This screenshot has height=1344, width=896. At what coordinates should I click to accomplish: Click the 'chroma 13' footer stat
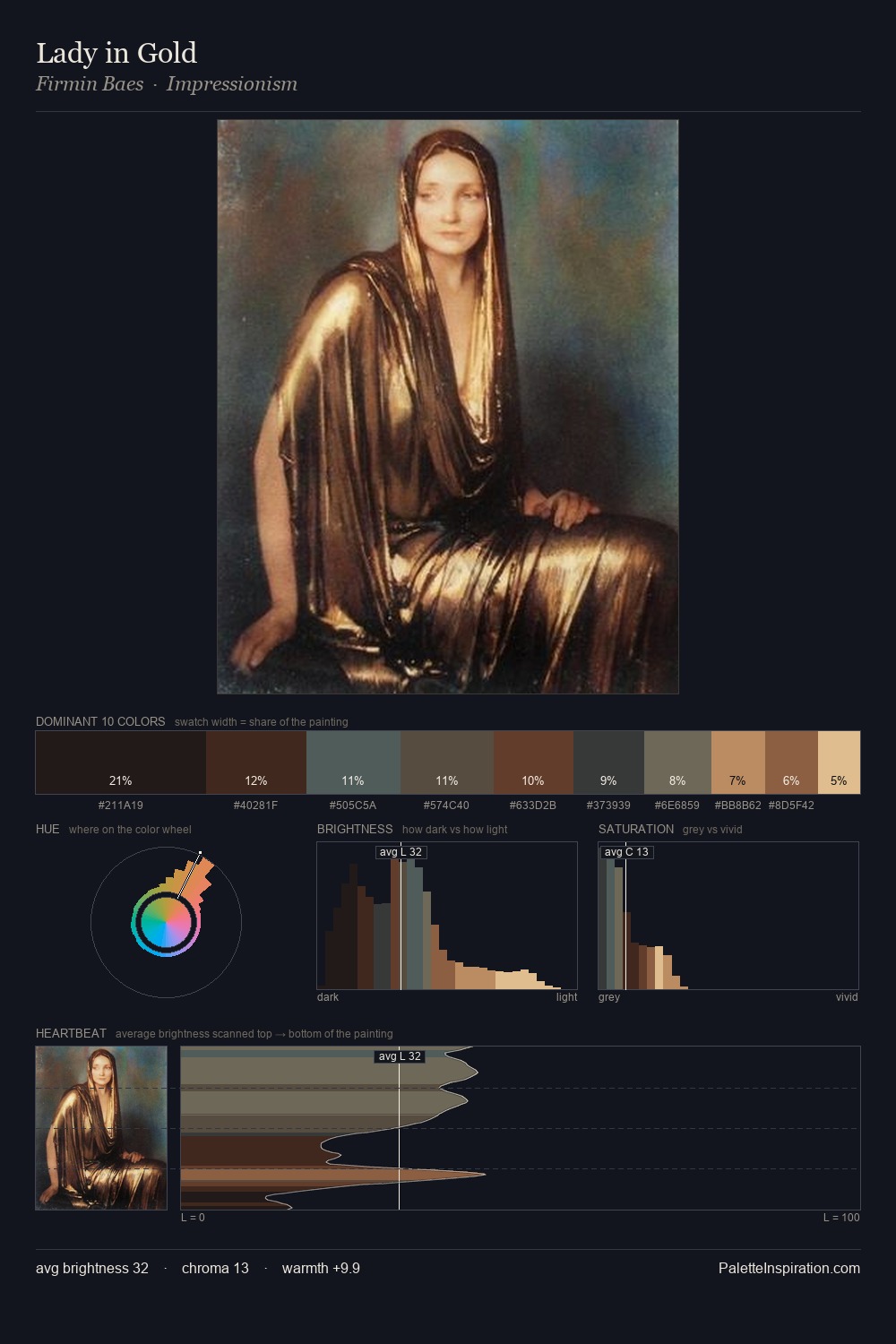(x=215, y=1268)
